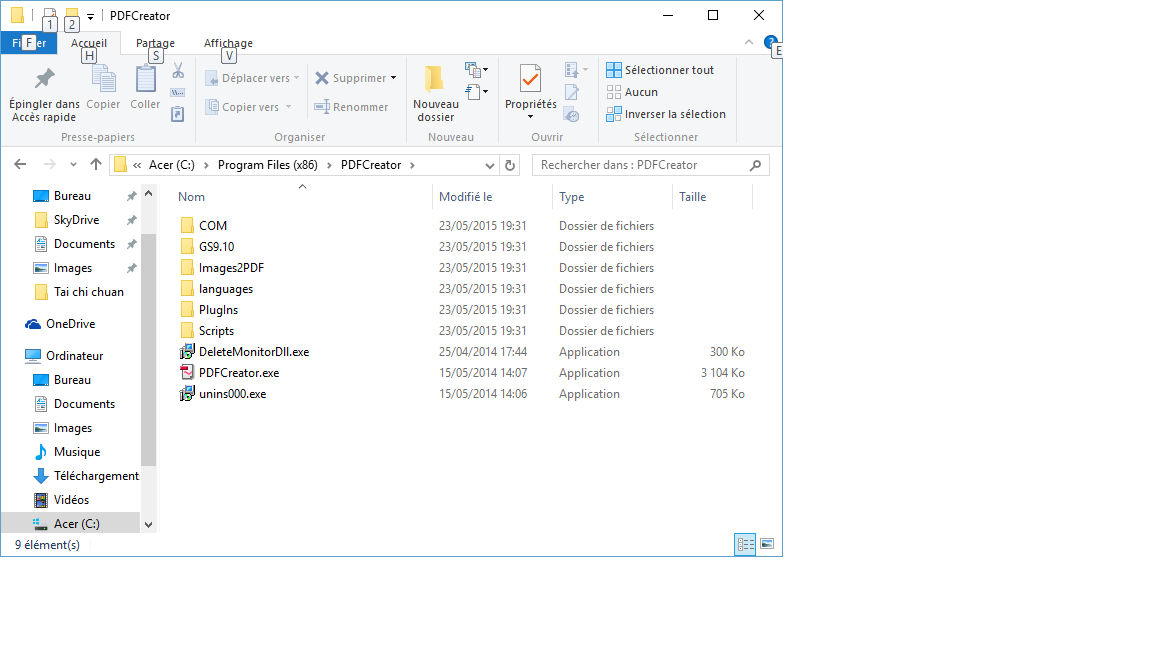Click the Renommer button
The height and width of the screenshot is (648, 1152).
pos(351,107)
